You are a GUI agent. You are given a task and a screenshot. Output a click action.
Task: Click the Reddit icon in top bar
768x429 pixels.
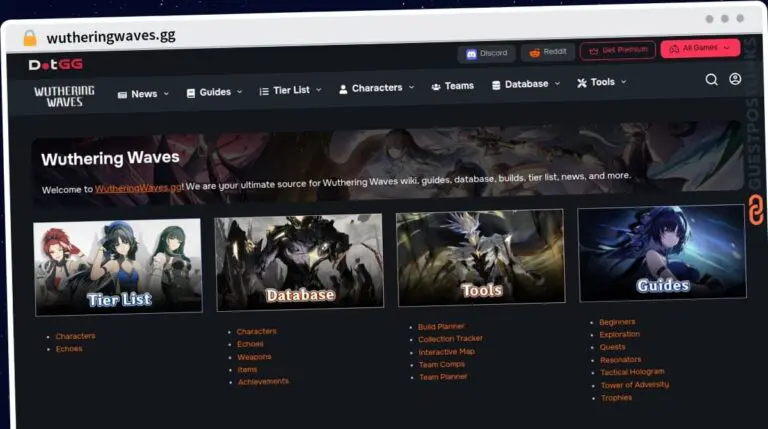[534, 52]
